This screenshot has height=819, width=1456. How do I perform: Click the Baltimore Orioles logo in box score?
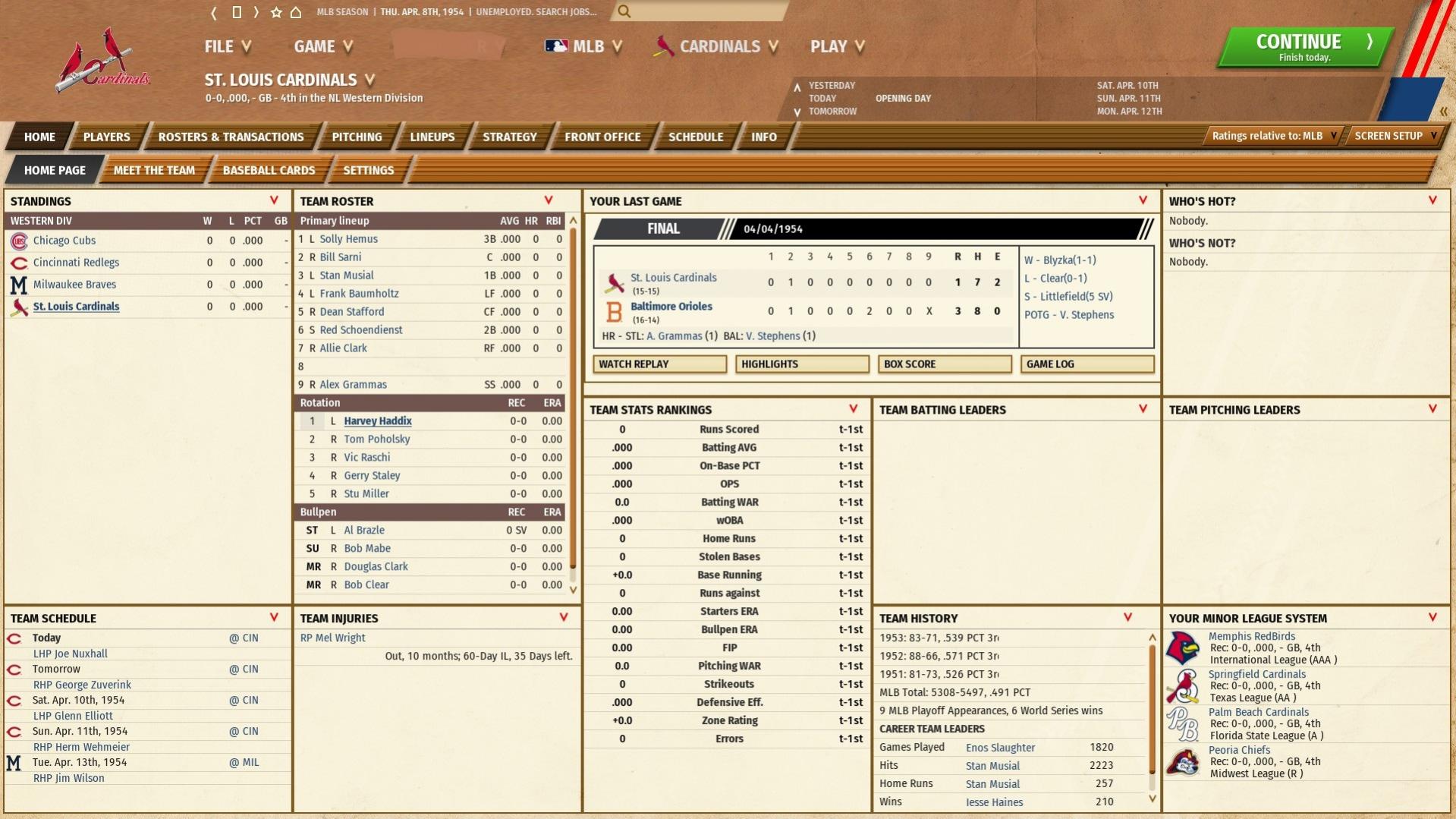coord(614,312)
